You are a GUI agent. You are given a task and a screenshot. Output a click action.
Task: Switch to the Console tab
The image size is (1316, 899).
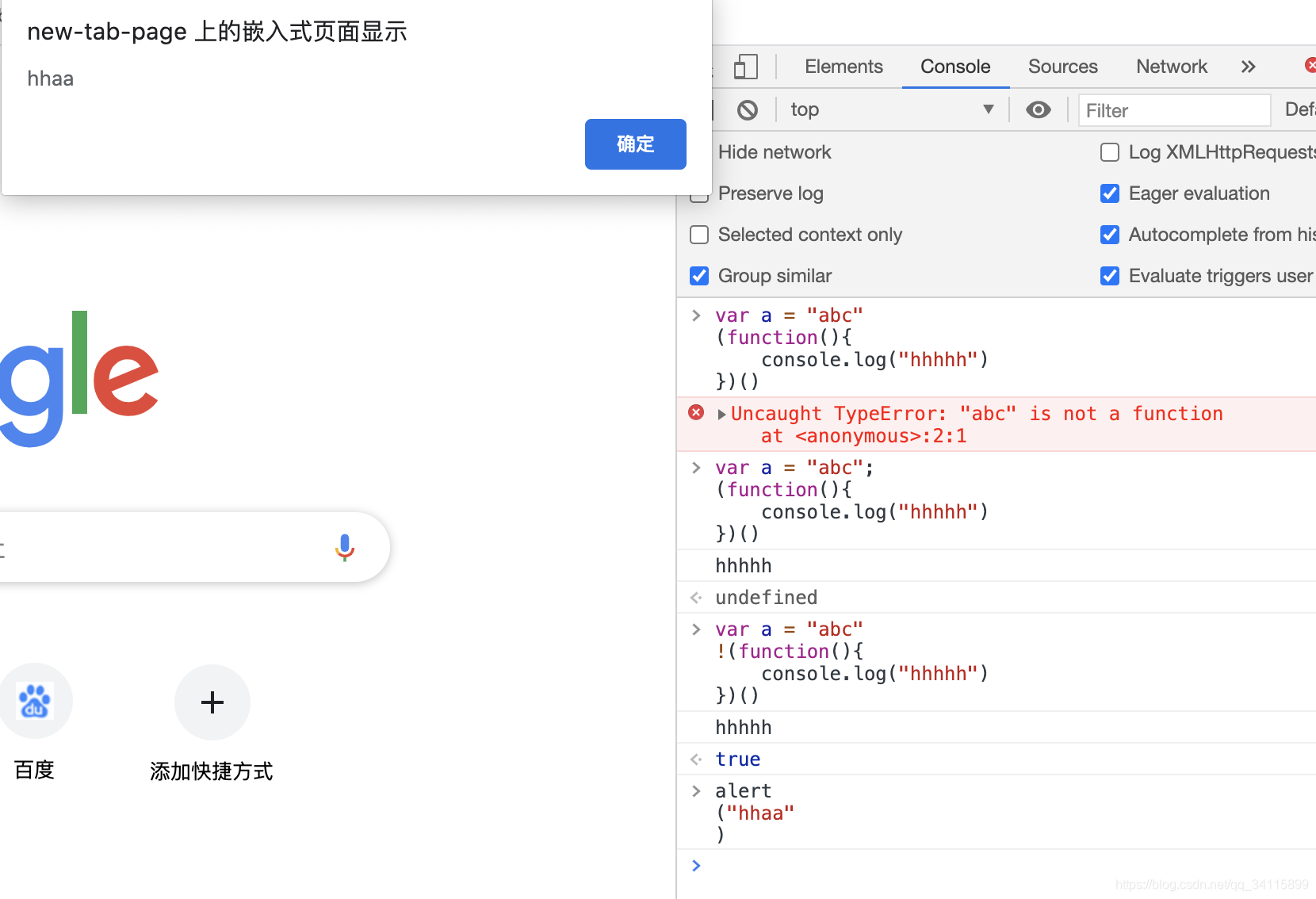click(955, 67)
